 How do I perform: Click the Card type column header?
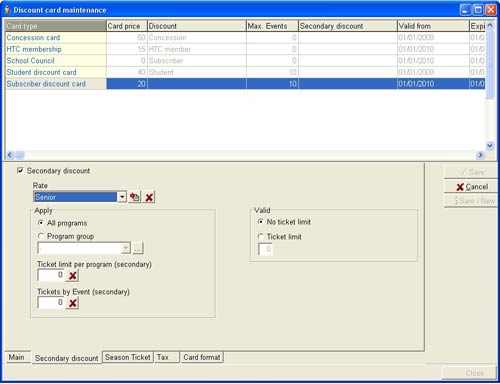coord(56,26)
